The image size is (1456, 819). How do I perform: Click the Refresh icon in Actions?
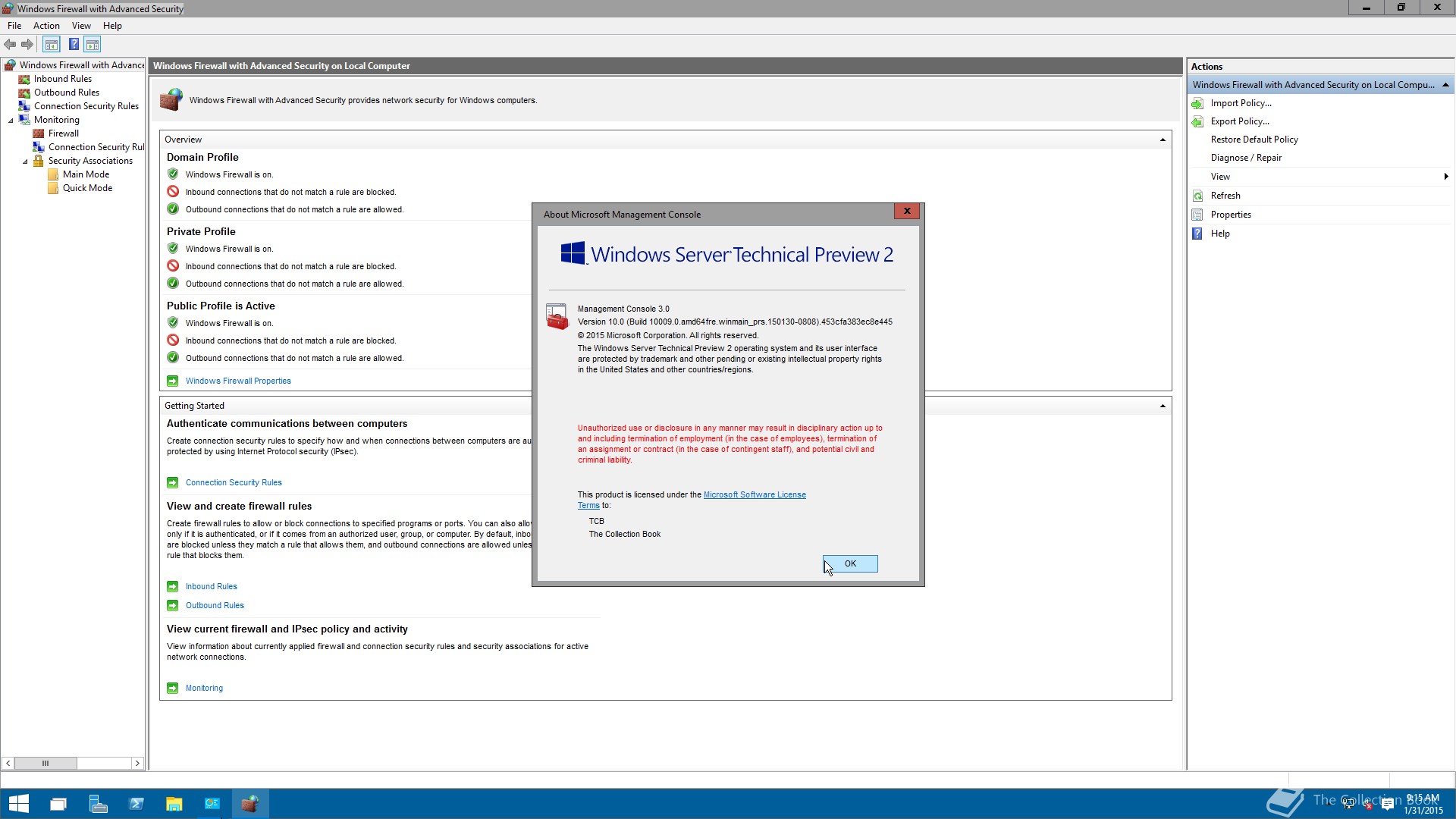[x=1197, y=196]
